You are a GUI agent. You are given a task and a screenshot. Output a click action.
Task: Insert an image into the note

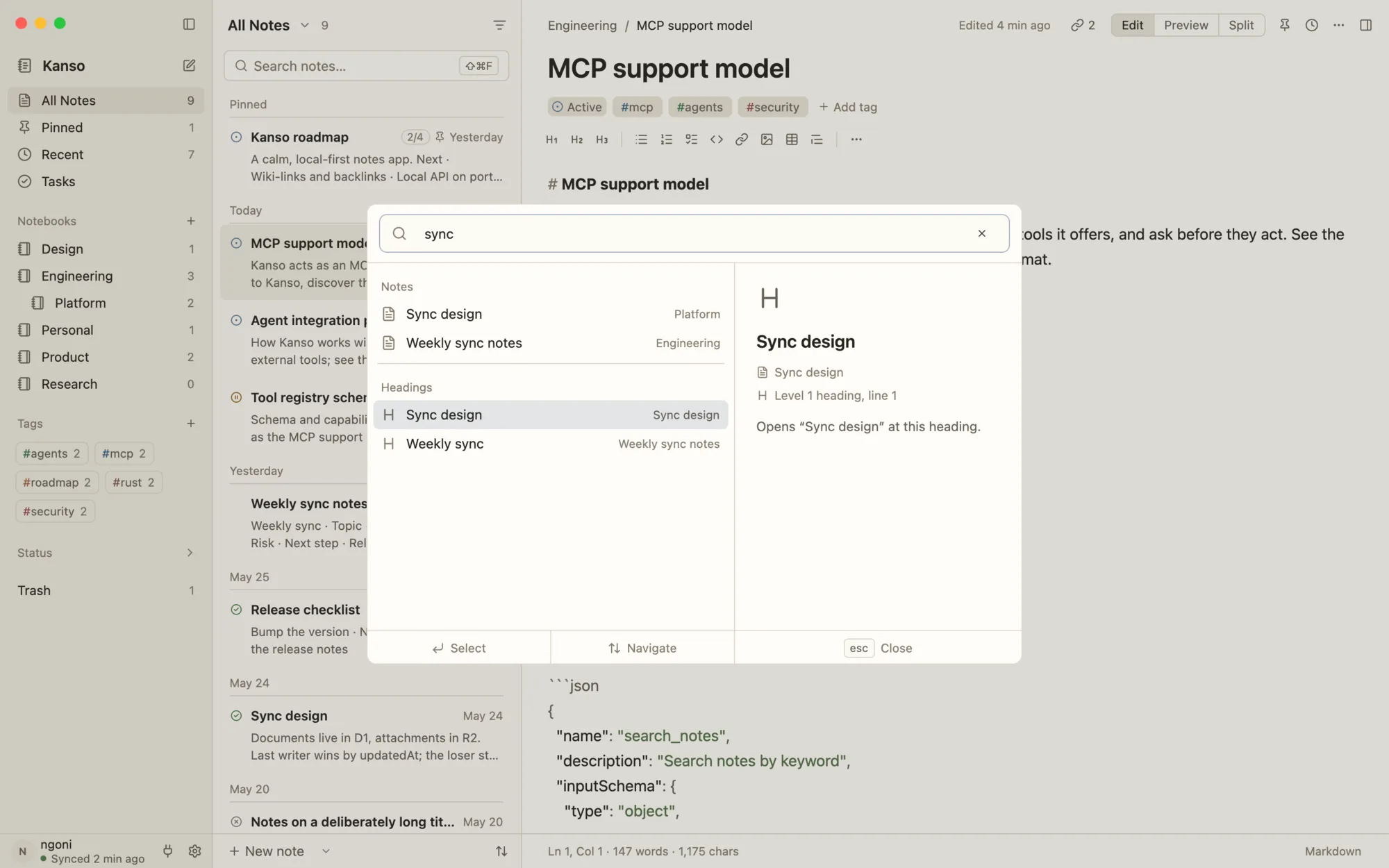(767, 140)
